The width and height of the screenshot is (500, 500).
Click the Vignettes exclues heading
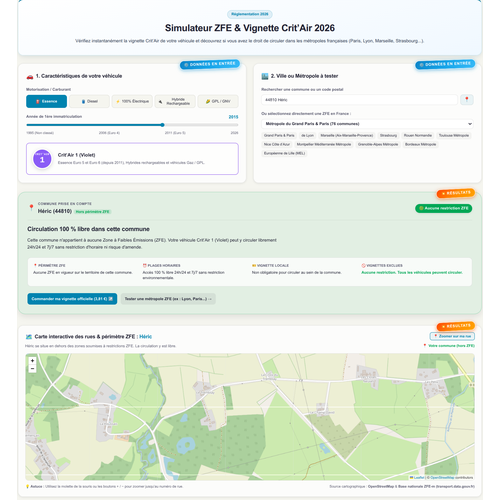pos(382,266)
